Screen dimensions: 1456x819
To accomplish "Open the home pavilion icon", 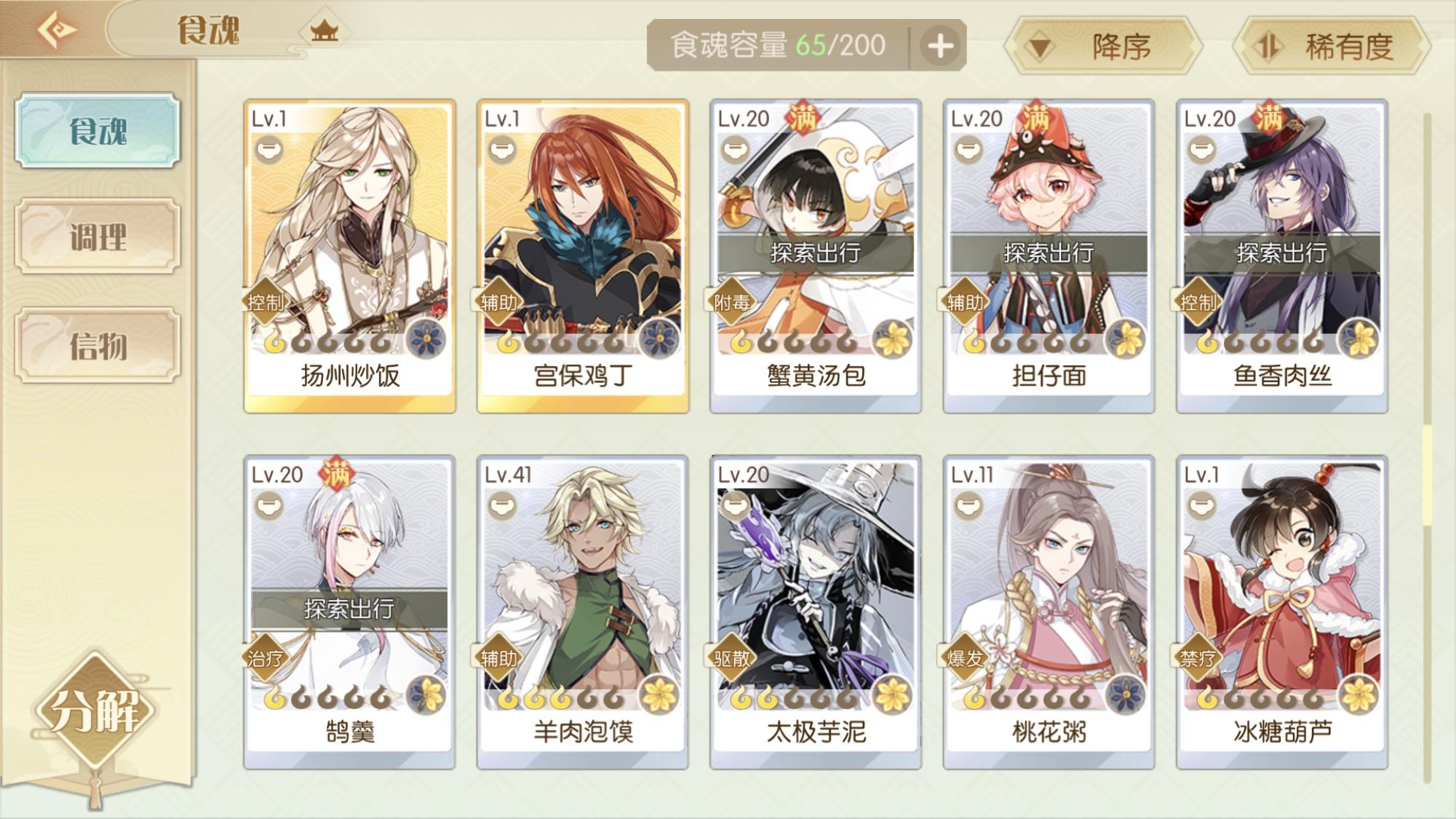I will point(324,31).
